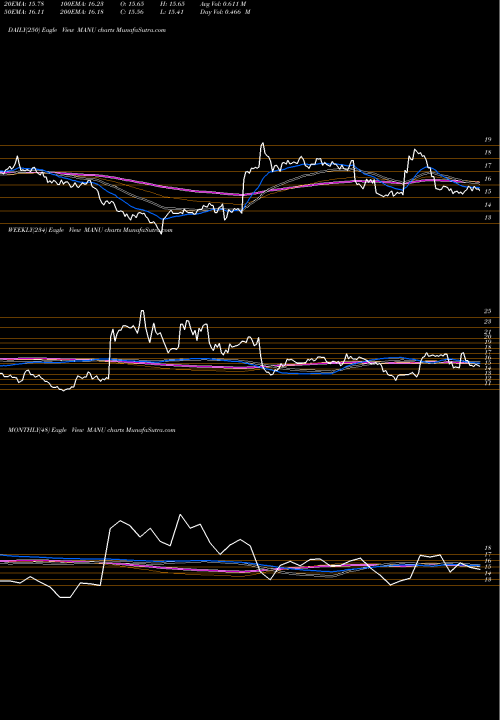Click the 16 price label on monthly chart
The height and width of the screenshot is (720, 500).
488,561
